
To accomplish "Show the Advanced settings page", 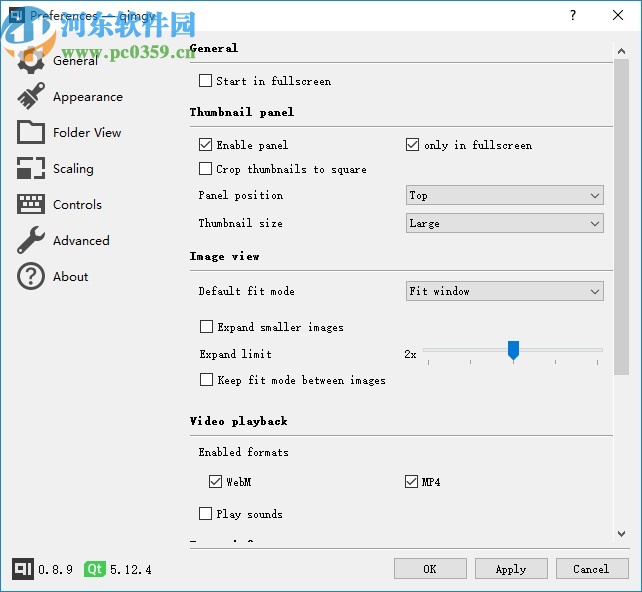I will coord(81,240).
